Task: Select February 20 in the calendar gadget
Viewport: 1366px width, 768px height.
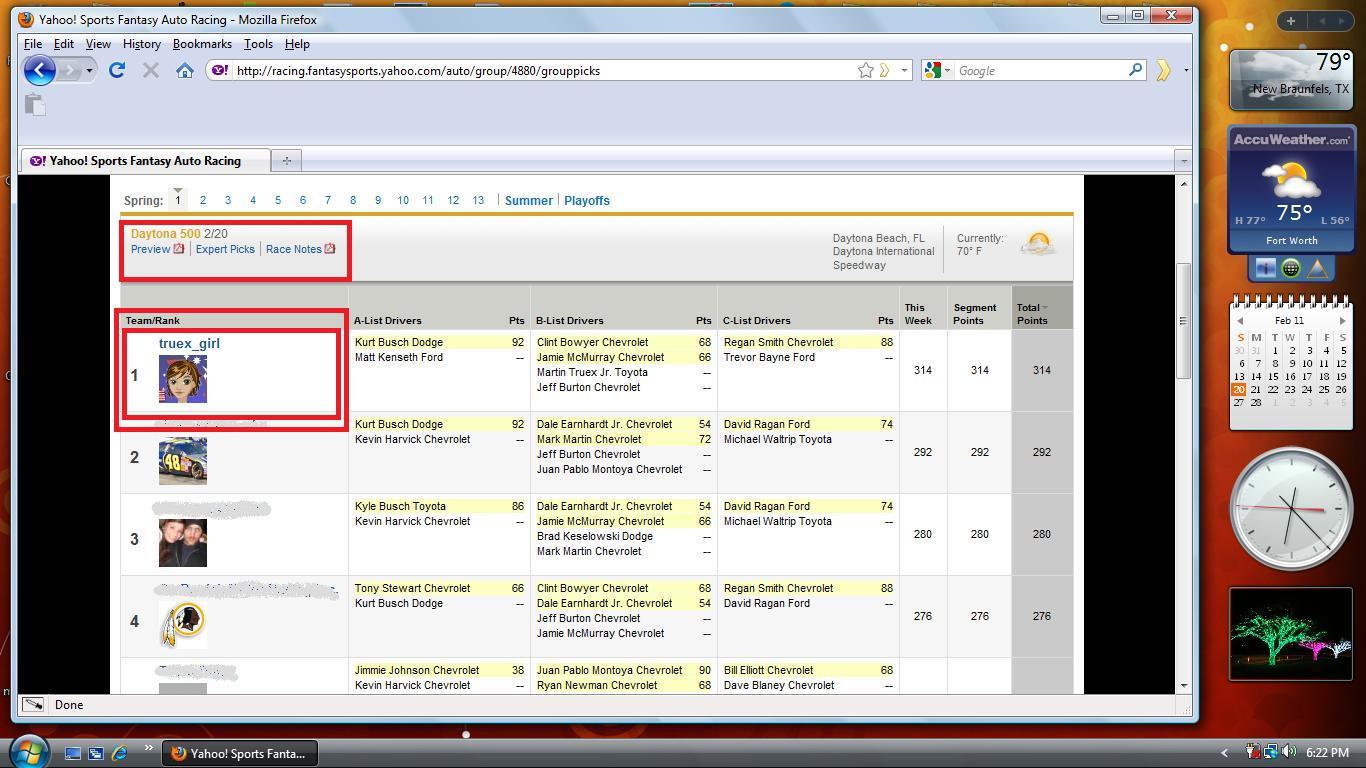Action: click(1239, 390)
